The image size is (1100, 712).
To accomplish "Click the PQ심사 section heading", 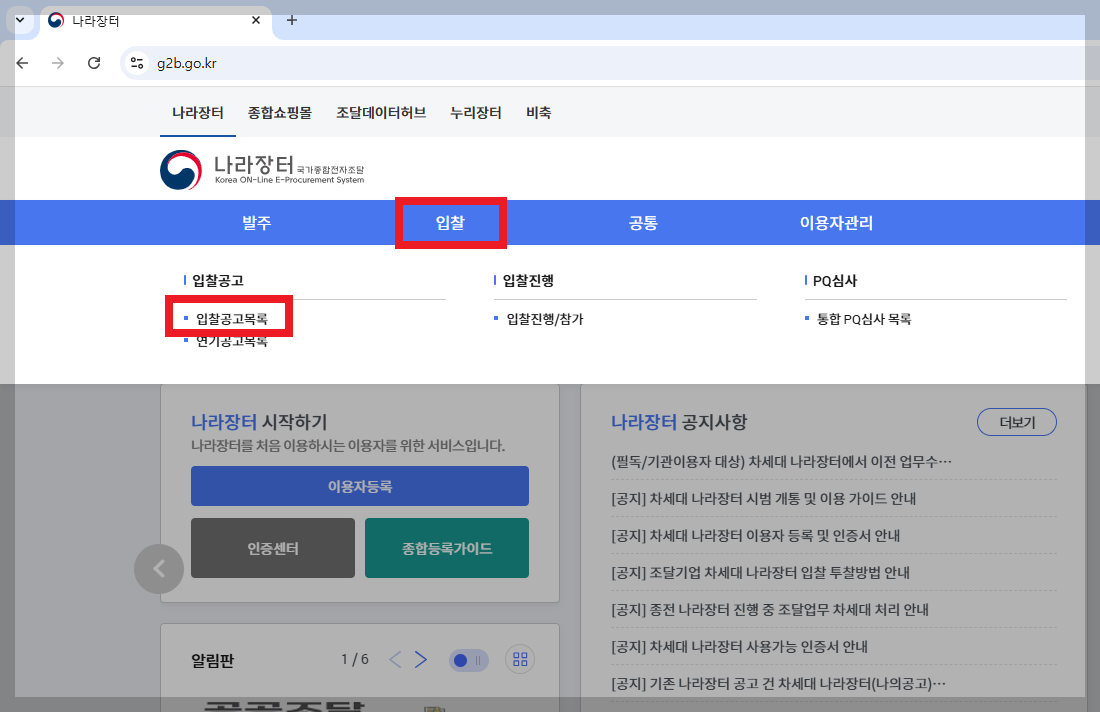I will [835, 281].
